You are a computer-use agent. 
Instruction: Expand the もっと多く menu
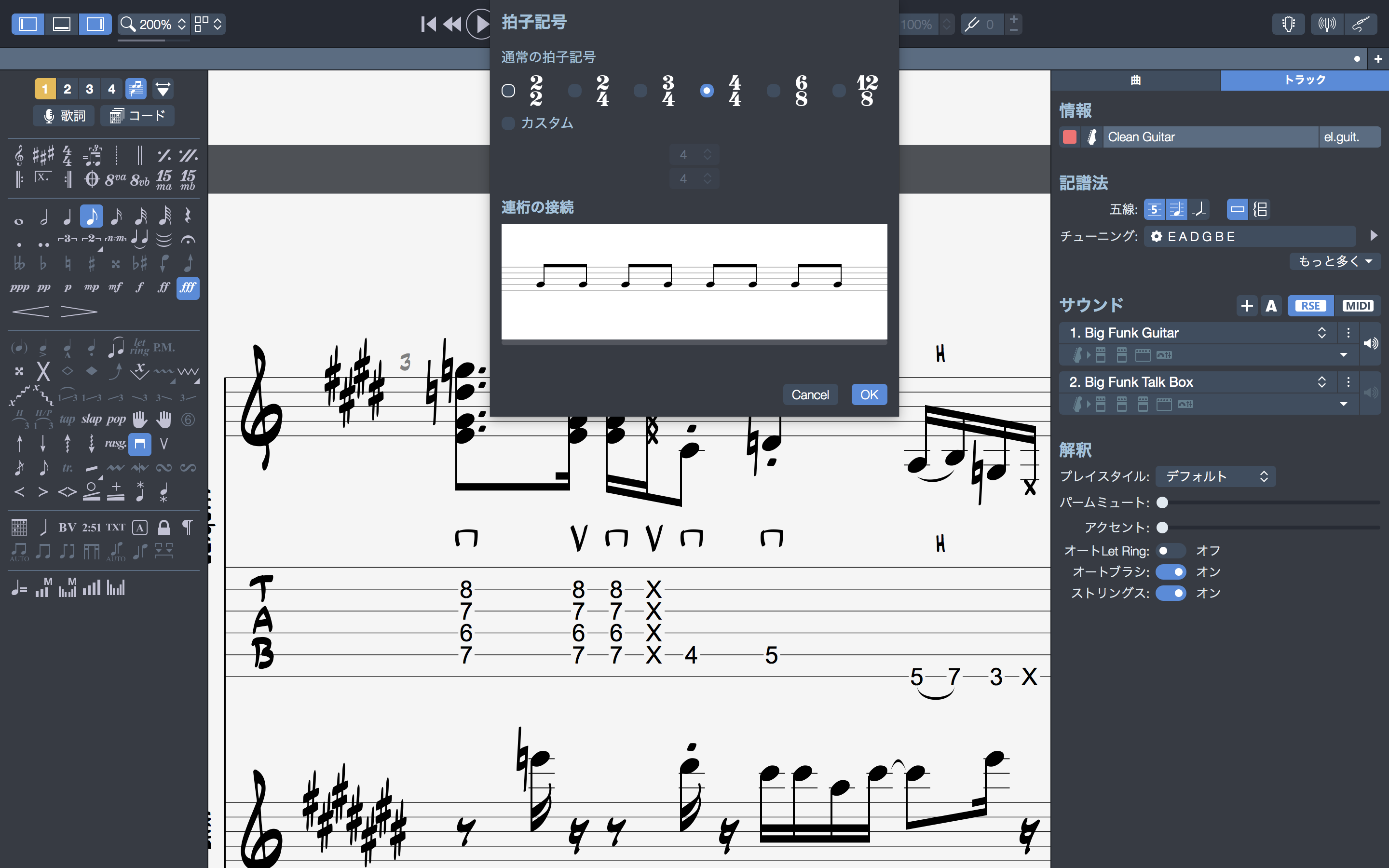click(x=1335, y=261)
